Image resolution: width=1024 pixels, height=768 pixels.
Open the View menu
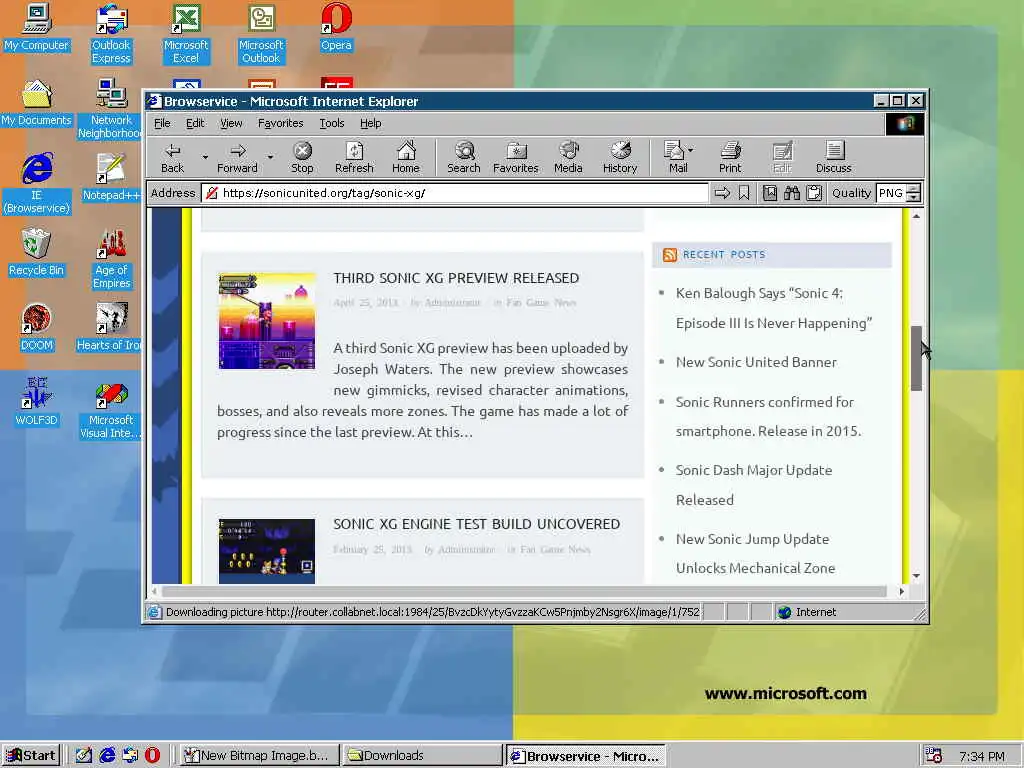231,123
